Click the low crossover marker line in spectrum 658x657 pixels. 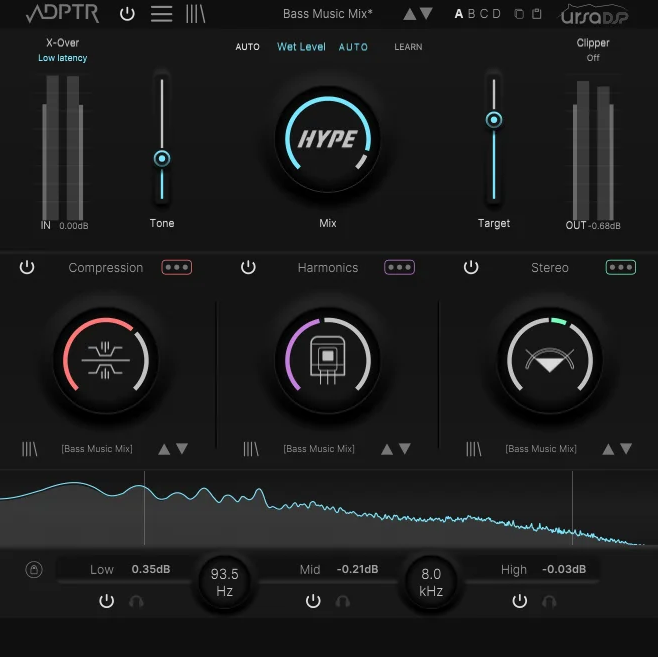tap(144, 508)
